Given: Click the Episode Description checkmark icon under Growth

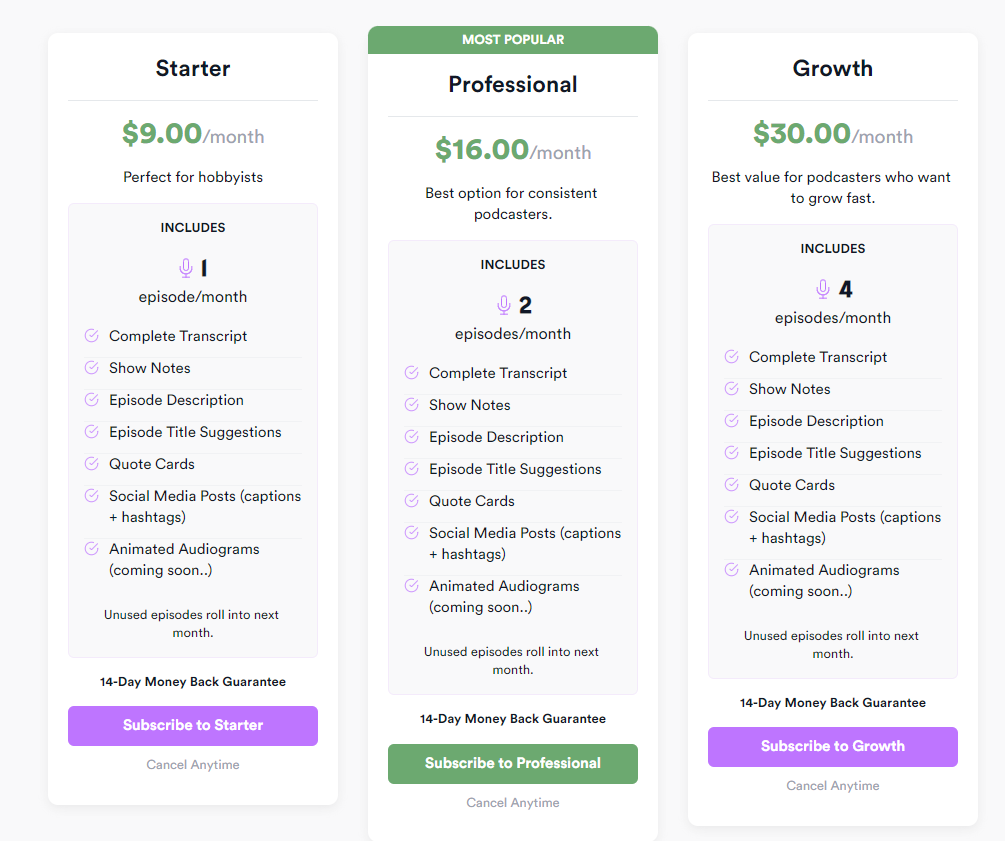Looking at the screenshot, I should (x=731, y=420).
